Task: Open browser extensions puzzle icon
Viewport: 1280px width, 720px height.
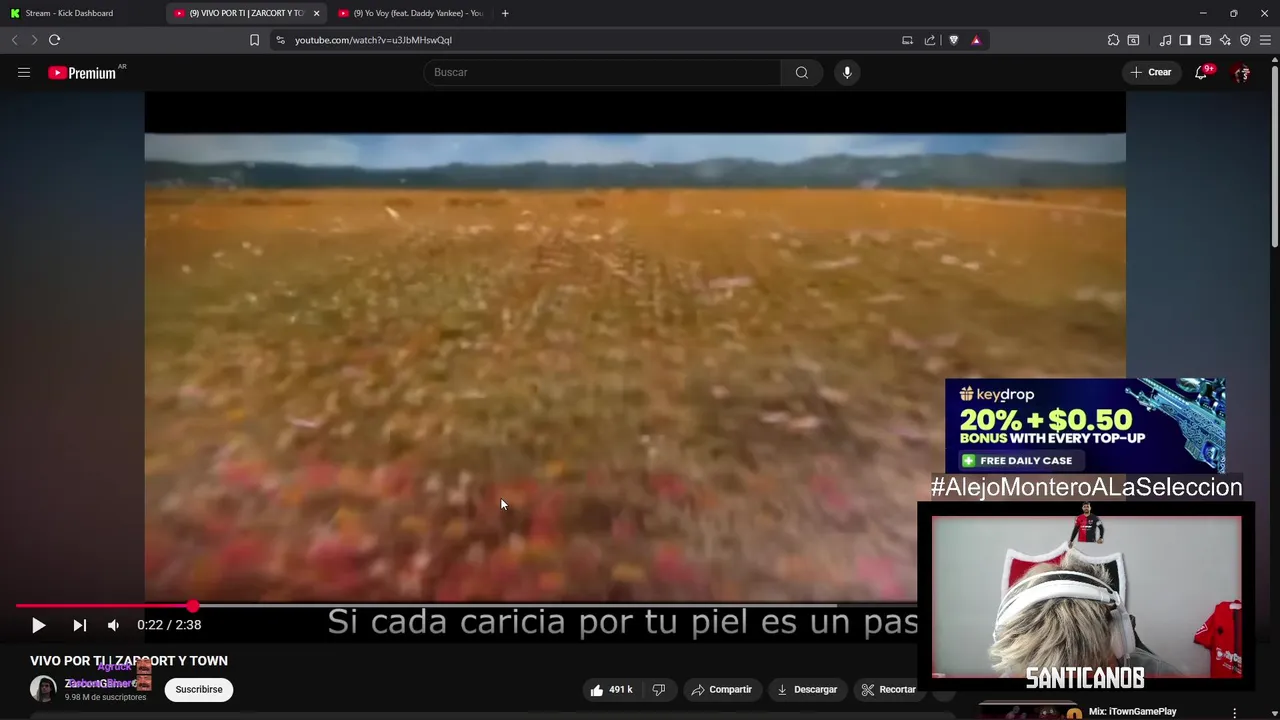Action: click(1113, 40)
